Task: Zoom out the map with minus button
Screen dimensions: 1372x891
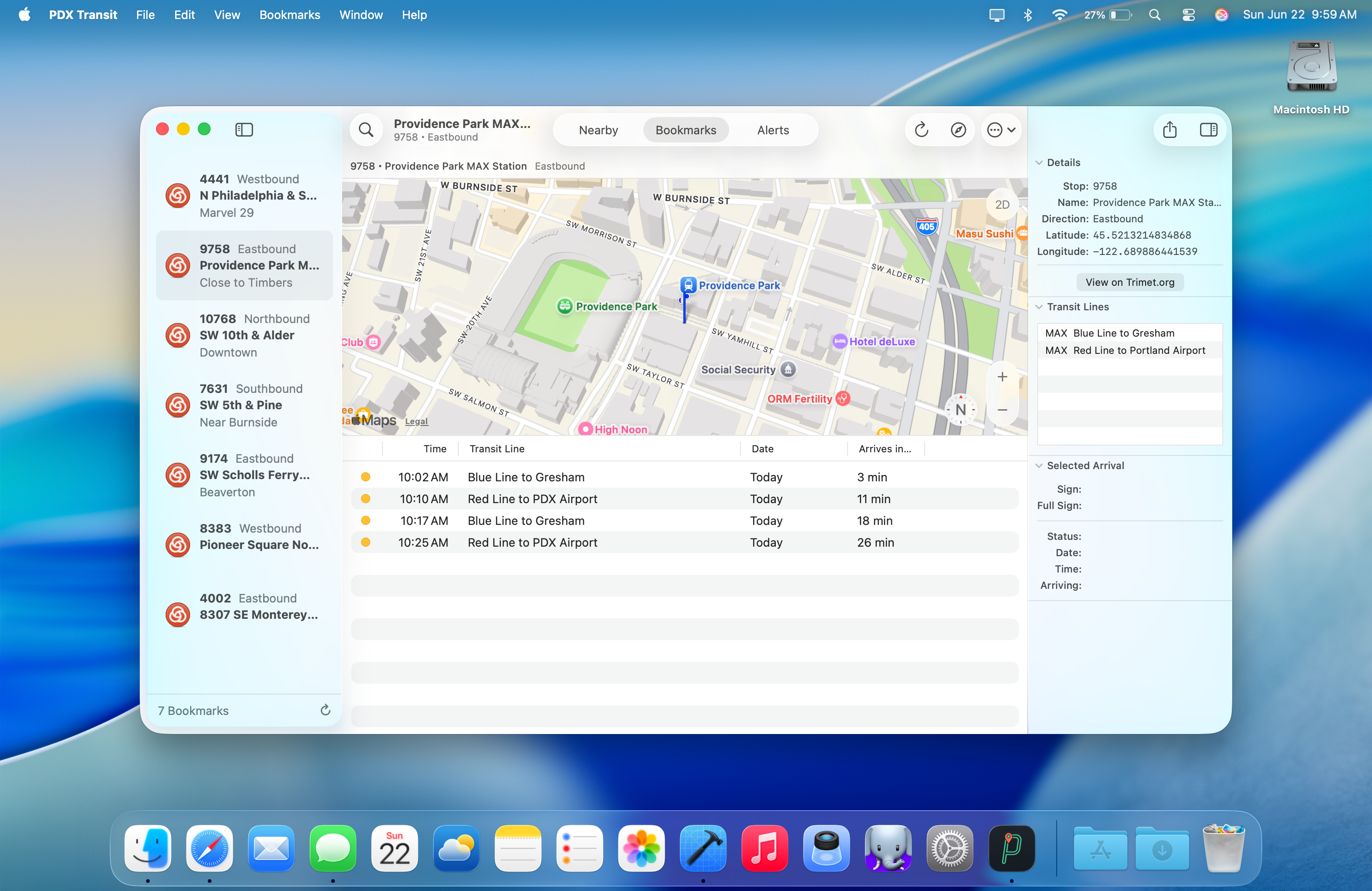Action: tap(1003, 410)
